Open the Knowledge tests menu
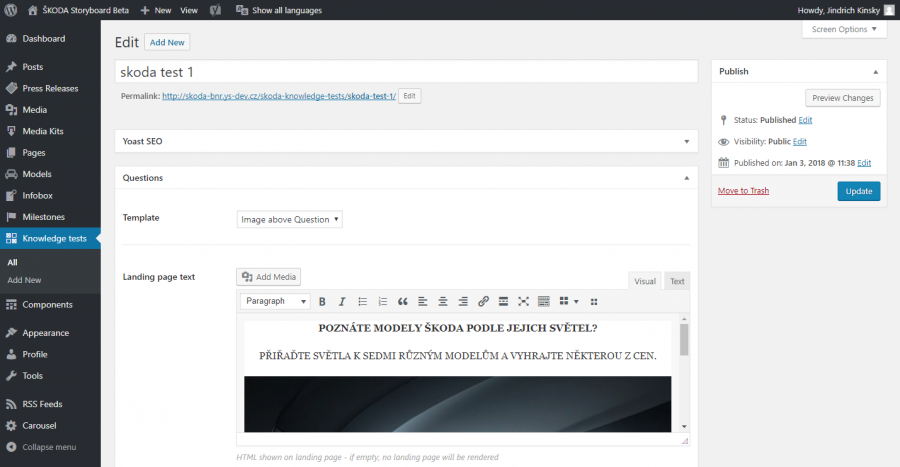This screenshot has height=467, width=900. coord(50,238)
